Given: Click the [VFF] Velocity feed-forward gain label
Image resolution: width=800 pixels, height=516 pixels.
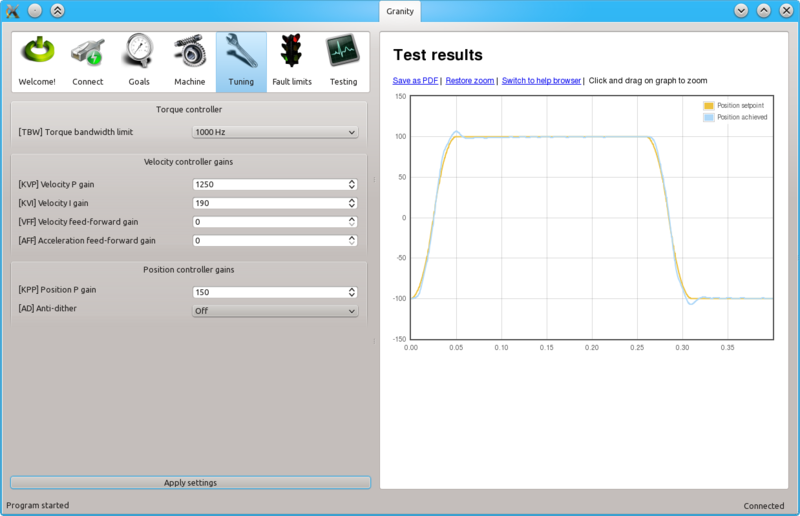Looking at the screenshot, I should 78,222.
